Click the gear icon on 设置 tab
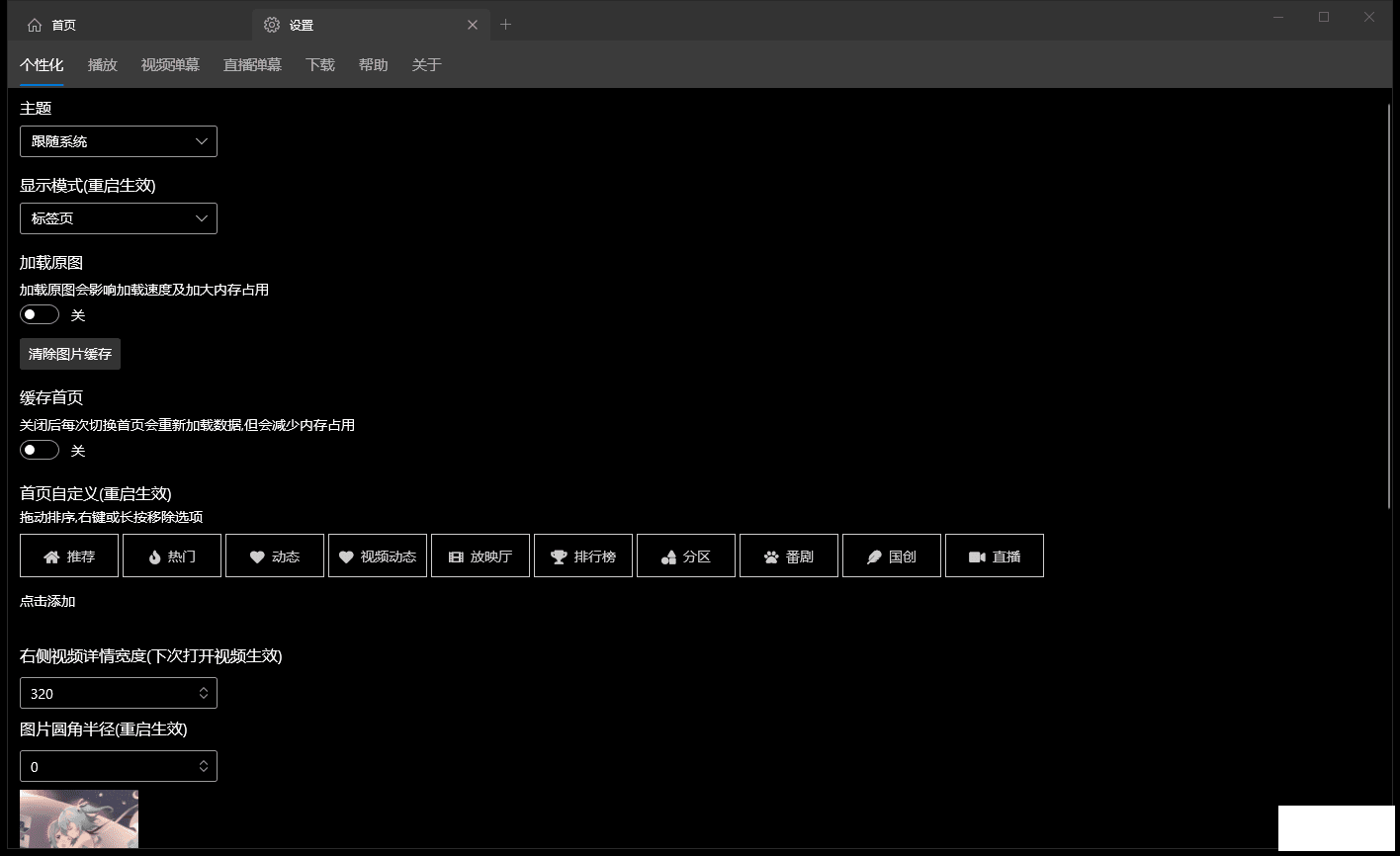 click(272, 25)
